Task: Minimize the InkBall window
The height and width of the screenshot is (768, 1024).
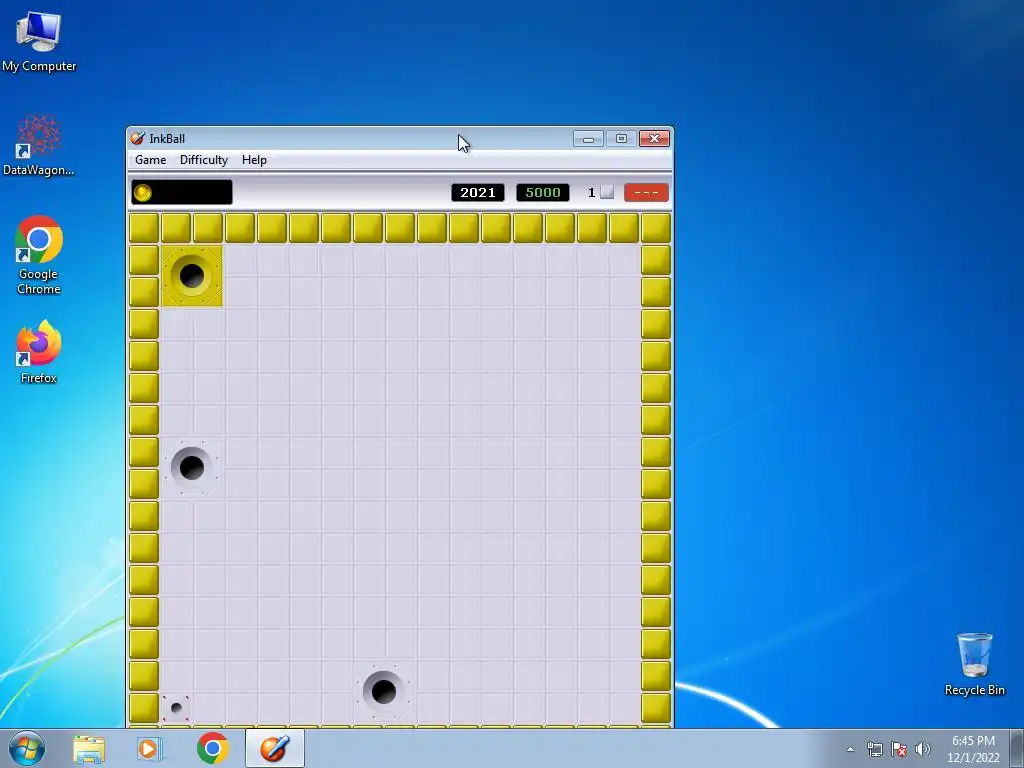Action: [x=588, y=138]
